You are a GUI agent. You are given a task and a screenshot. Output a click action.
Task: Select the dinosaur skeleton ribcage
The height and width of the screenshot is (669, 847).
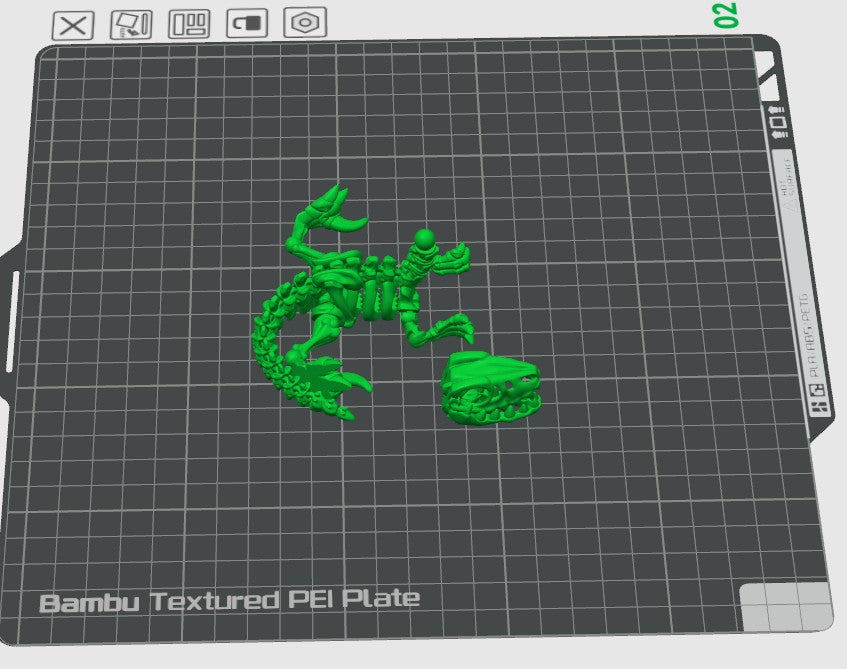click(x=376, y=290)
